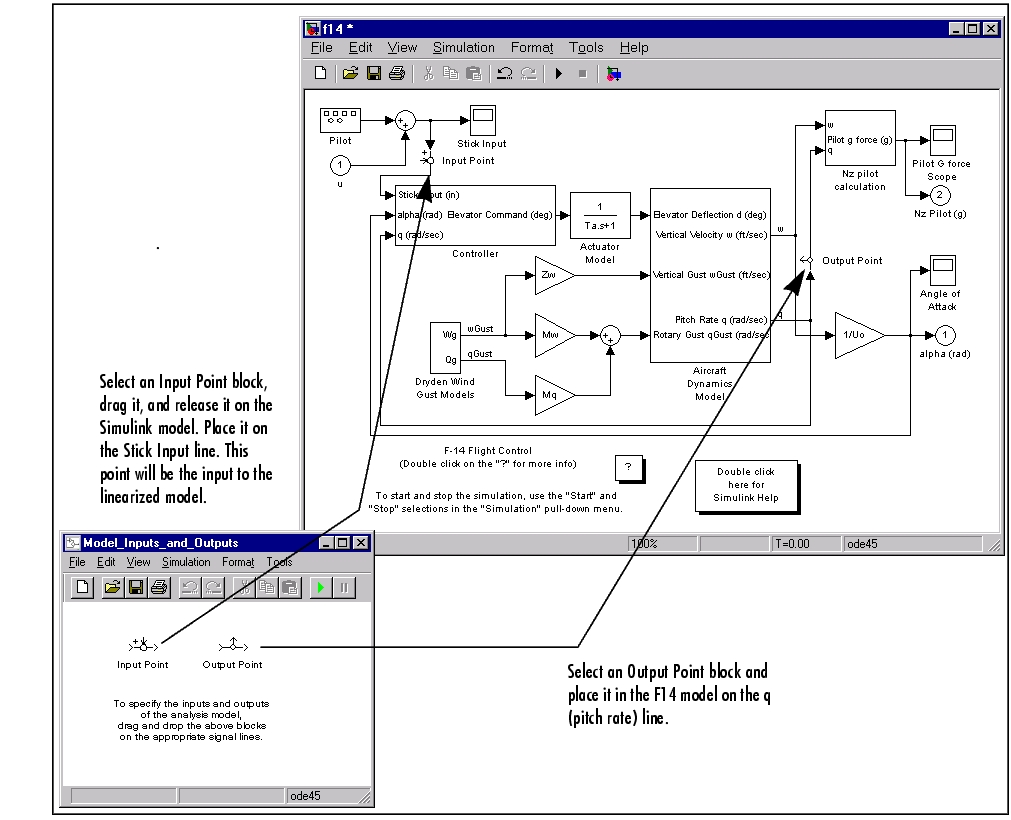Select the Mq gain block
The height and width of the screenshot is (820, 1011).
[555, 395]
